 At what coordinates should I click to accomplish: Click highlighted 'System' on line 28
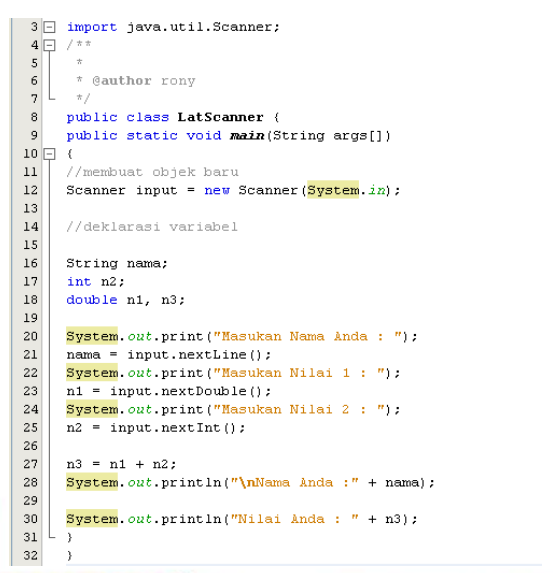pos(92,482)
